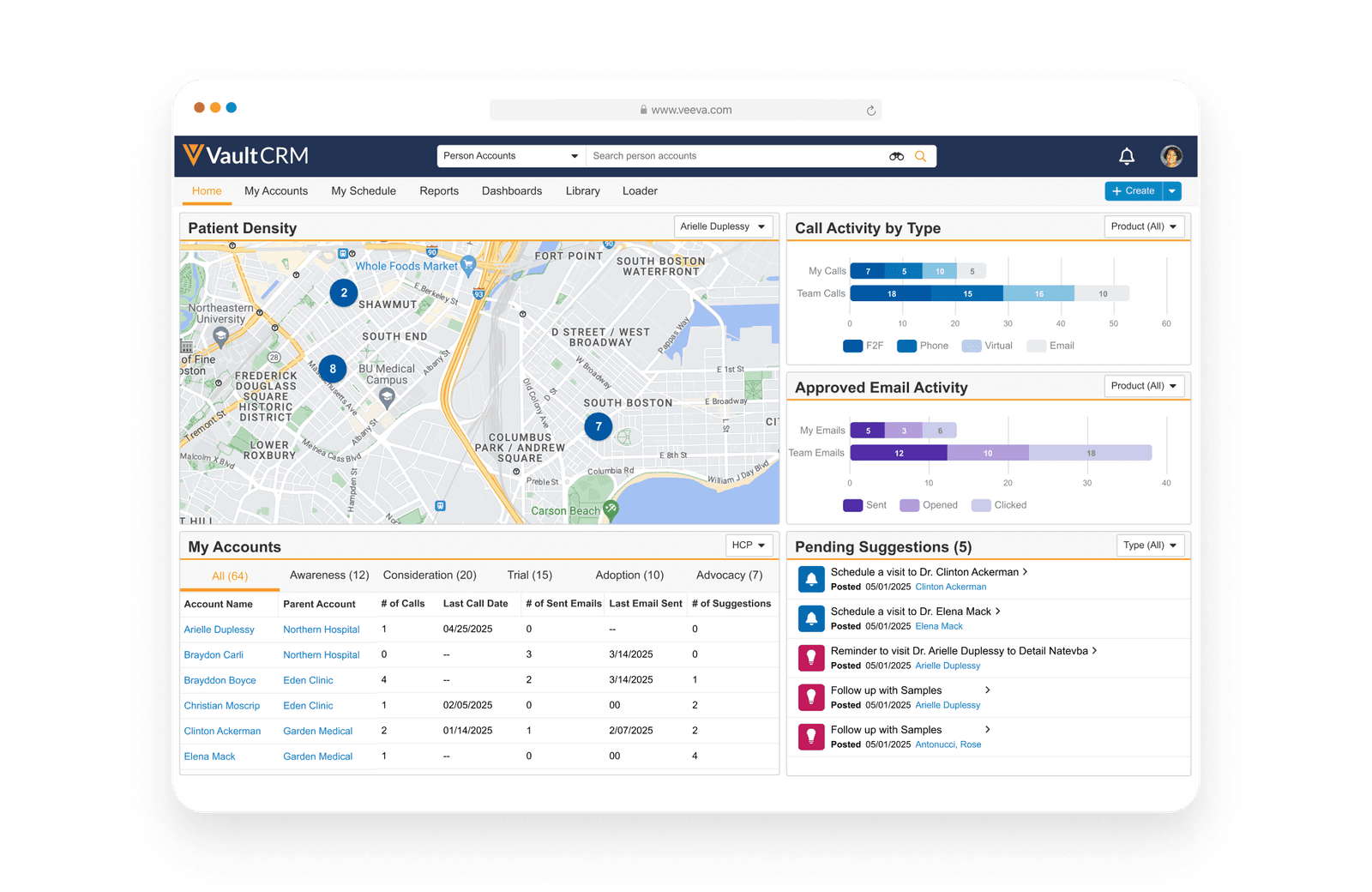Viewport: 1372px width, 892px height.
Task: Click bell icon beside Clinton Ackerman visit
Action: pyautogui.click(x=811, y=579)
